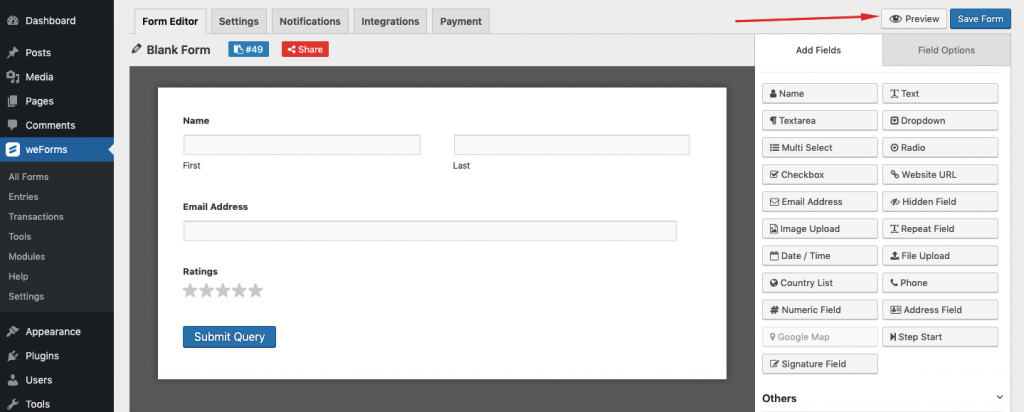
Task: Add a File Upload field
Action: (x=940, y=256)
